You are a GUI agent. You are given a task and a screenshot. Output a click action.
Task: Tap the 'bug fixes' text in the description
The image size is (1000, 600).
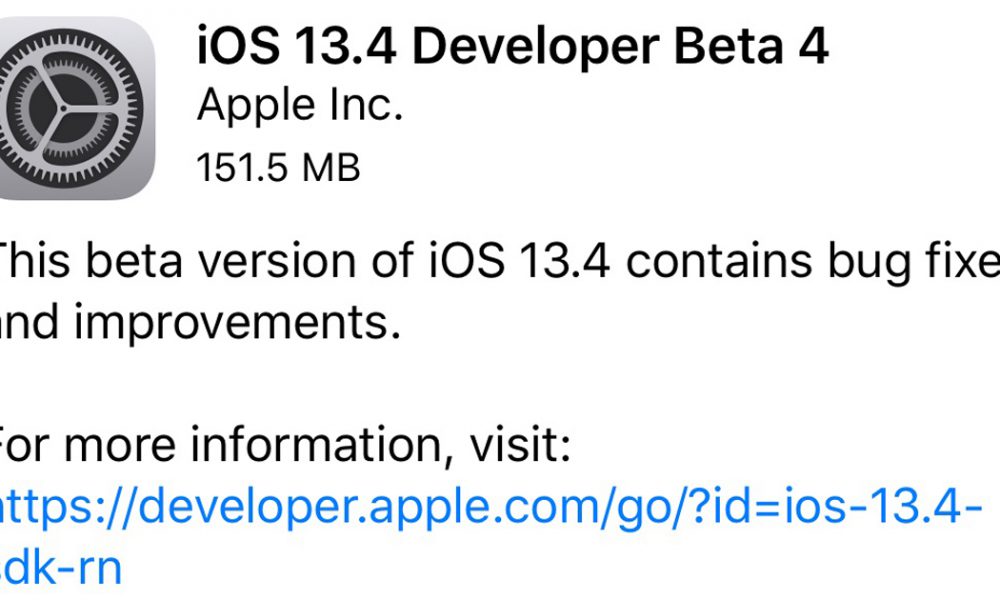pyautogui.click(x=920, y=262)
